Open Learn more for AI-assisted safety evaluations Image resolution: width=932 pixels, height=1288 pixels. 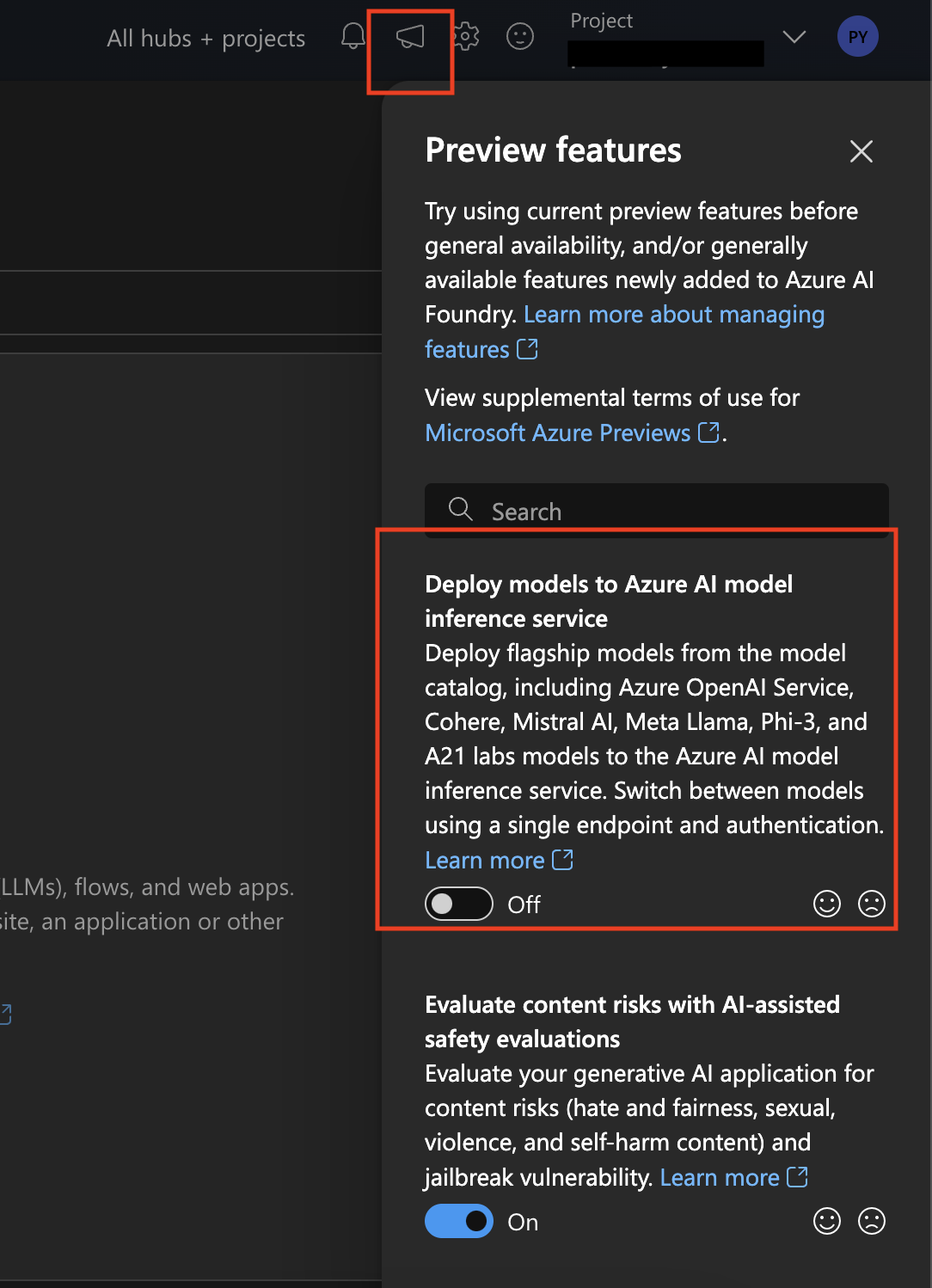tap(733, 1177)
